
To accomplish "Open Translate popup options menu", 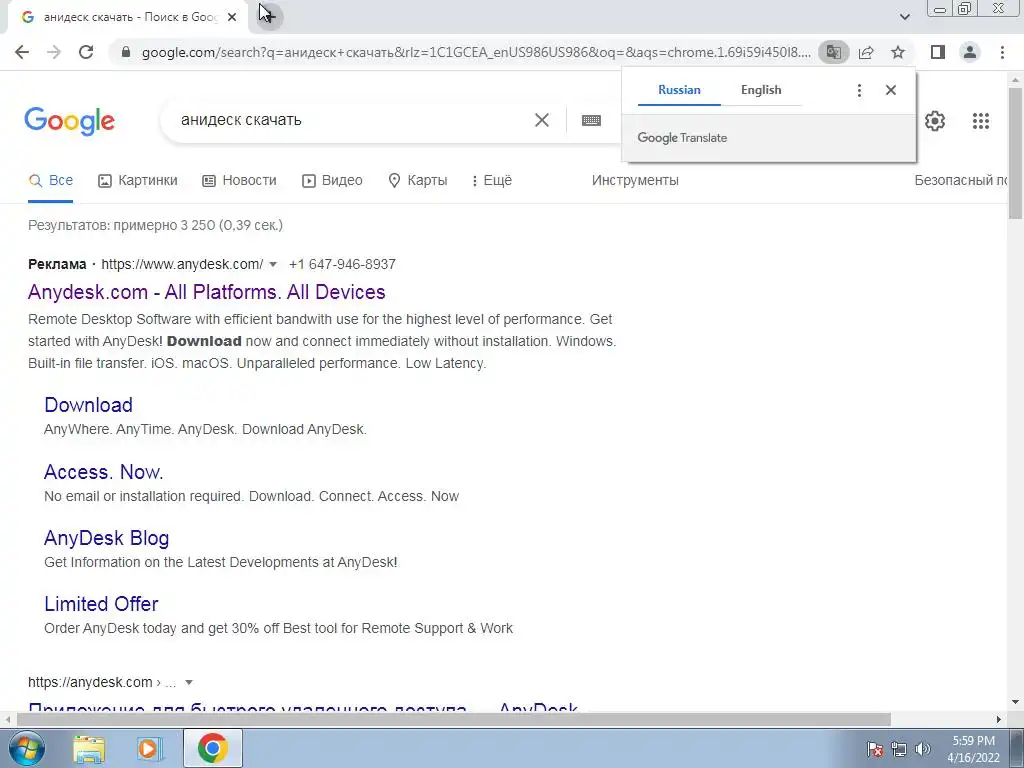I will click(859, 90).
